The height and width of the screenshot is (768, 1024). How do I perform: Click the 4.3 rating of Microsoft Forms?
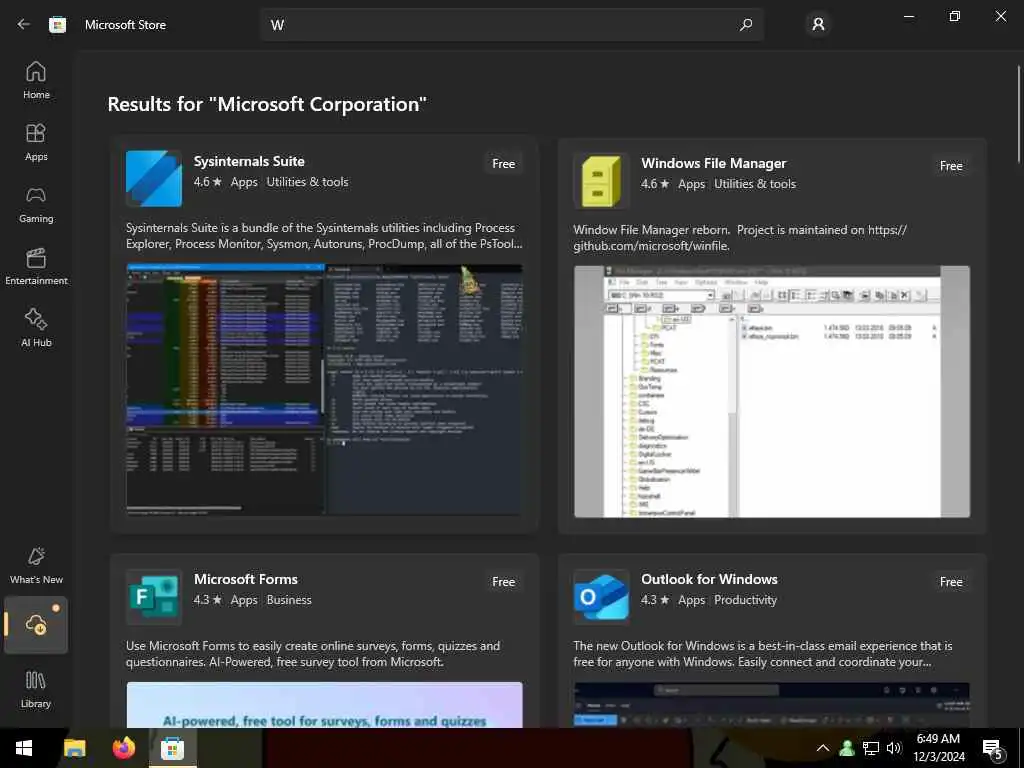coord(208,600)
